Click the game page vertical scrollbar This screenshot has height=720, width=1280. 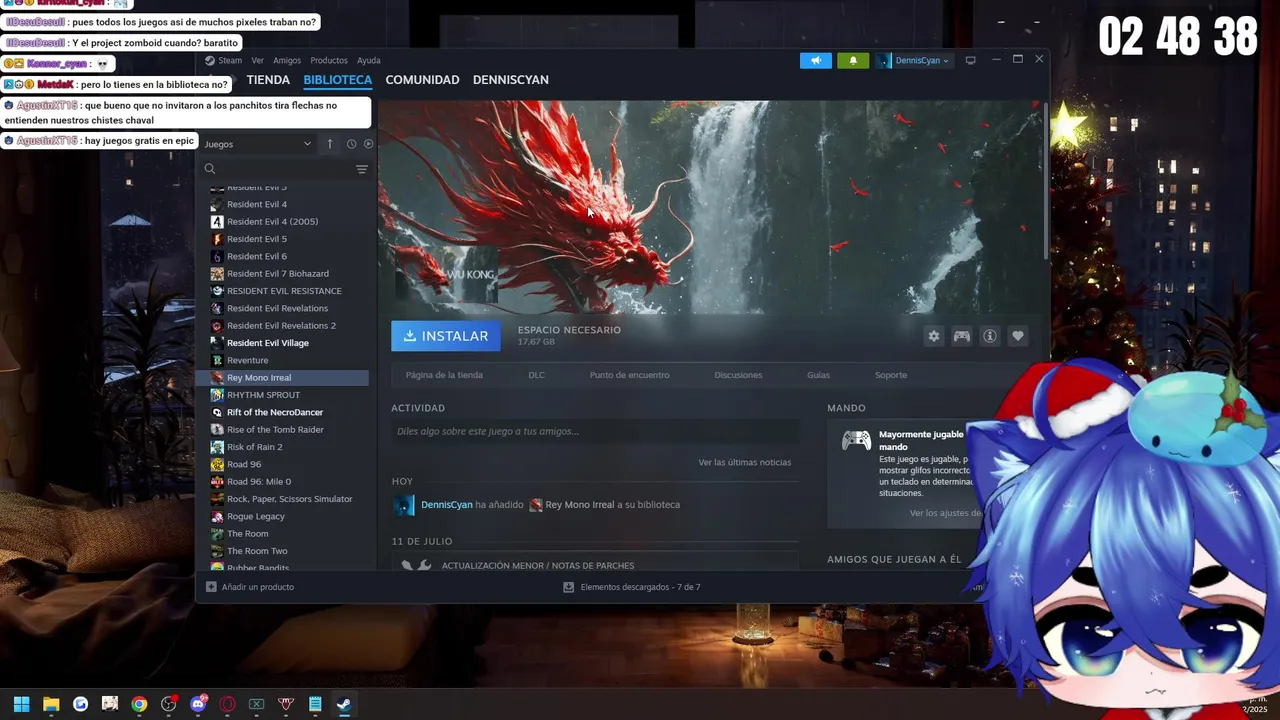tap(1046, 180)
